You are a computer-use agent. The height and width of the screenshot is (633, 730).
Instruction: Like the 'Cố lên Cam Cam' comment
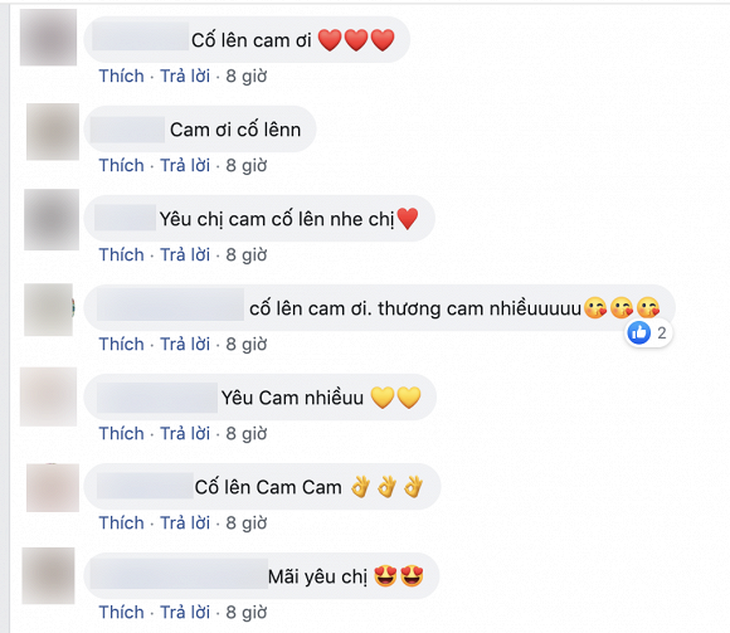point(122,523)
